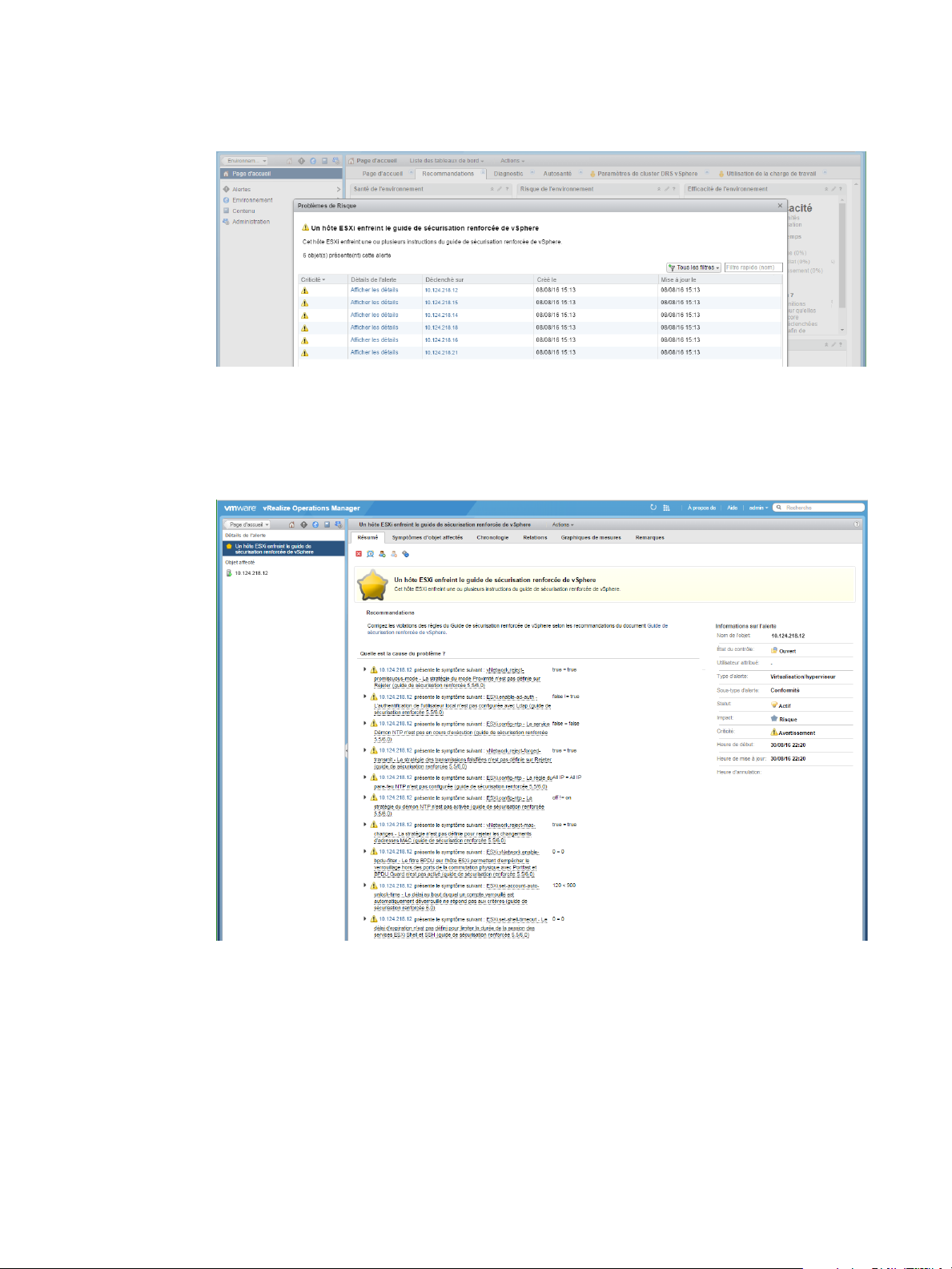Expand the ESXi.enable-ad-auth symptom row
The width and height of the screenshot is (952, 1269).
pyautogui.click(x=364, y=697)
